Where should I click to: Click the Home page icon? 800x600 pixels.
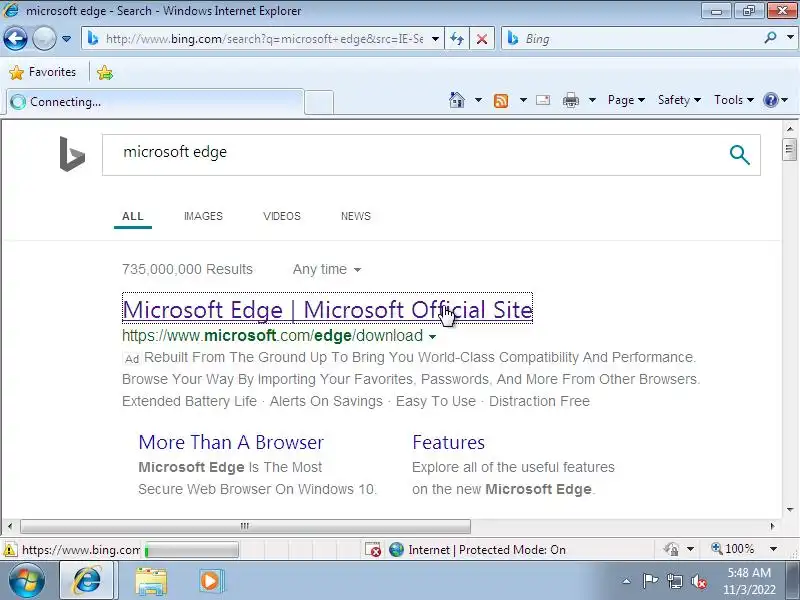(457, 100)
